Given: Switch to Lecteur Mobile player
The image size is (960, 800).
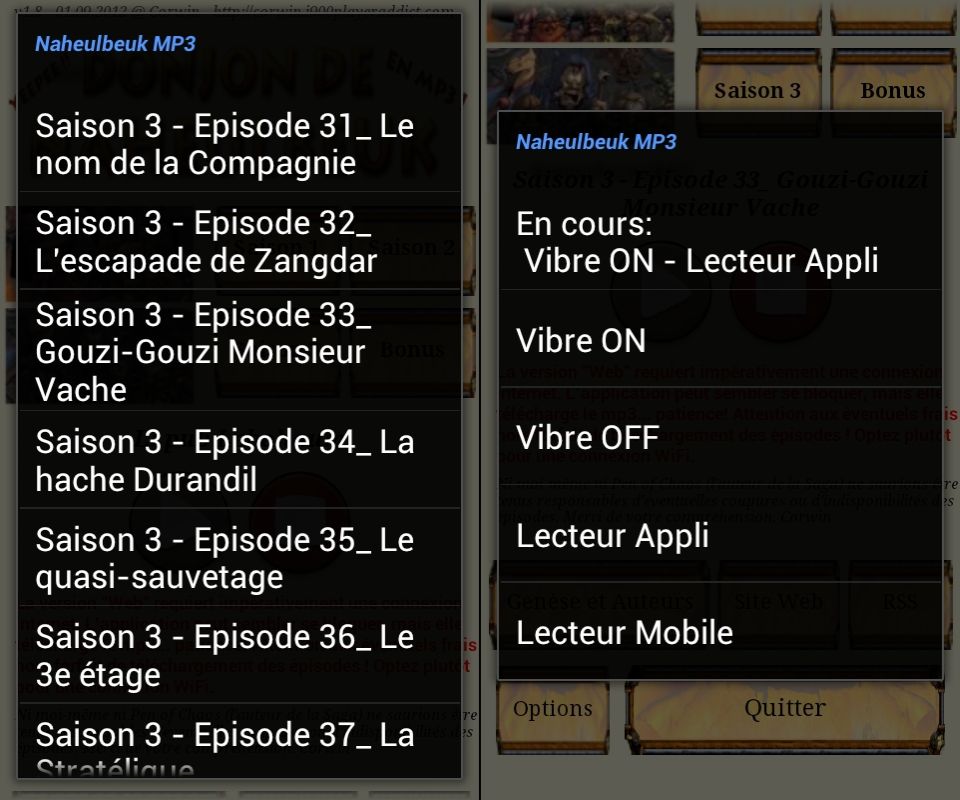Looking at the screenshot, I should click(x=720, y=631).
